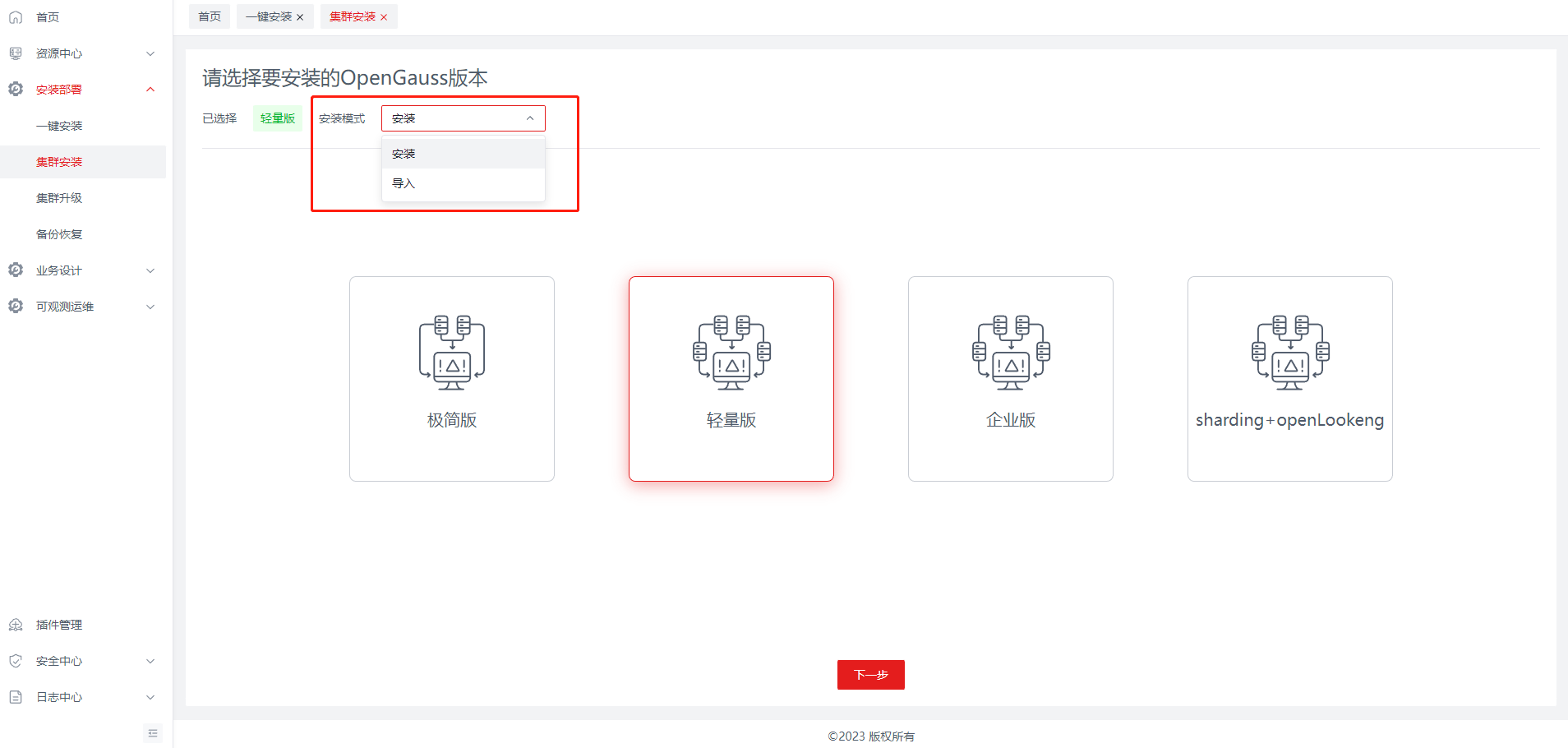The width and height of the screenshot is (1568, 748).
Task: Pick the 轻量版 version card
Action: click(731, 378)
